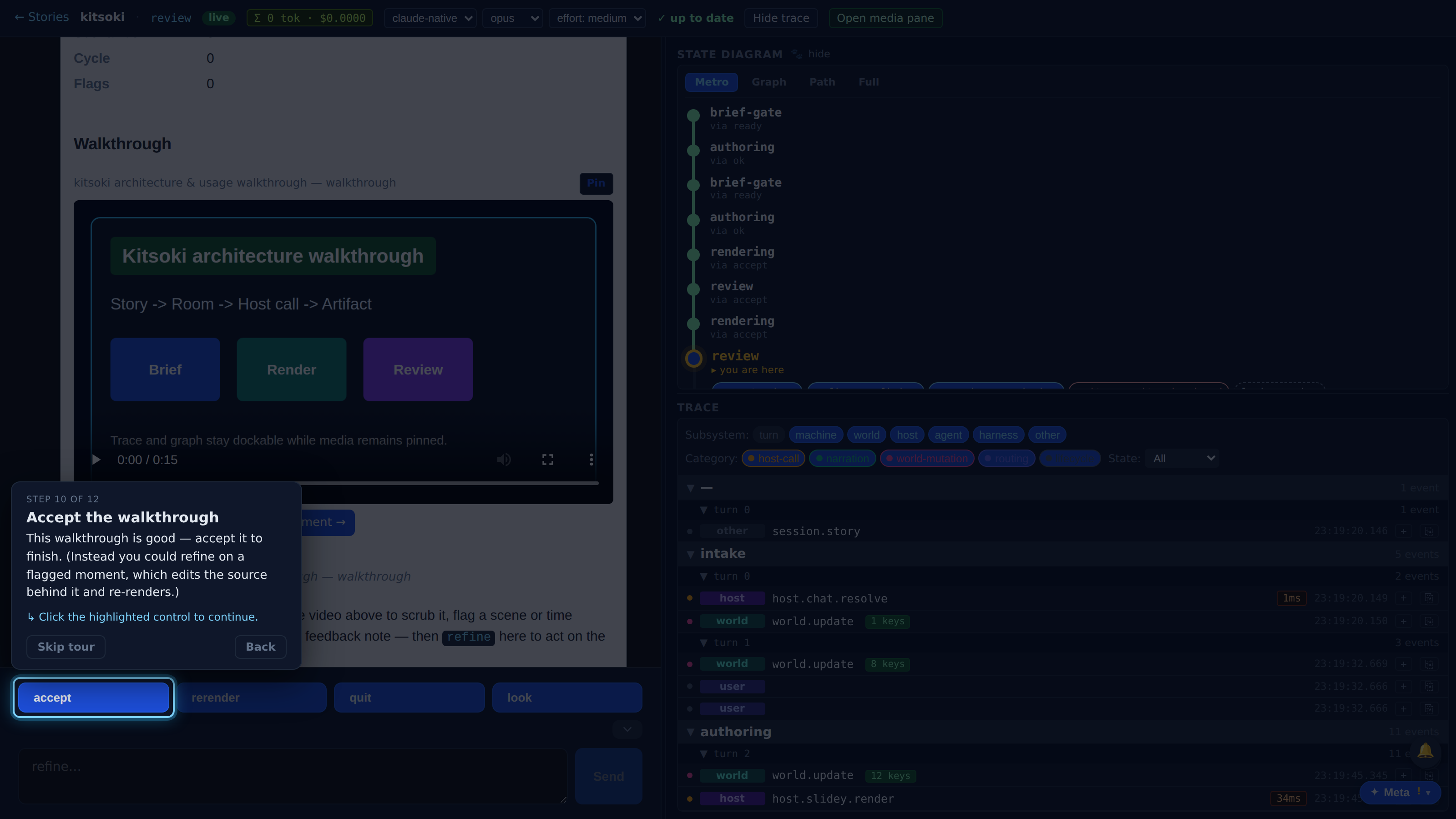Toggle the world-mutation category filter
The image size is (1456, 819).
click(927, 458)
